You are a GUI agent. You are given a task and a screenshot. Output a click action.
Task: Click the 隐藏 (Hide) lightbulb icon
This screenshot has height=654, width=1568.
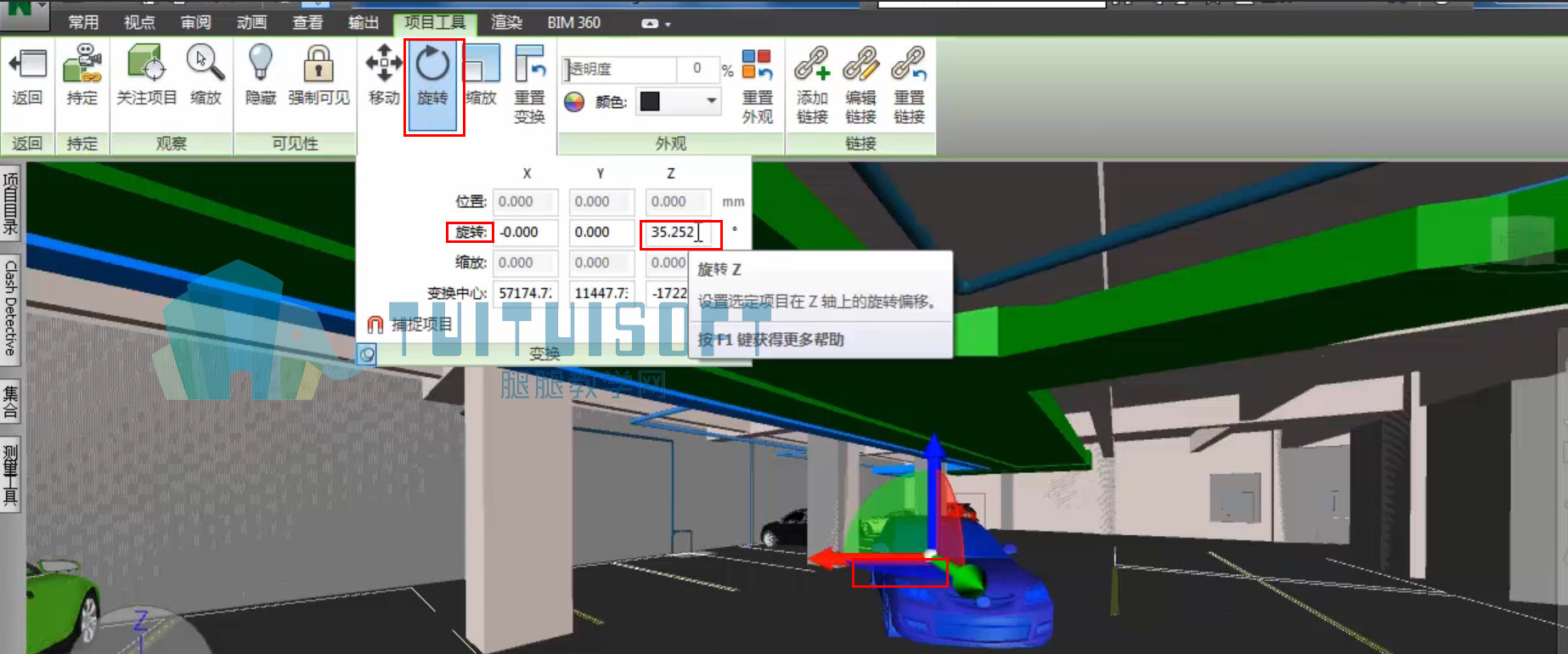261,76
